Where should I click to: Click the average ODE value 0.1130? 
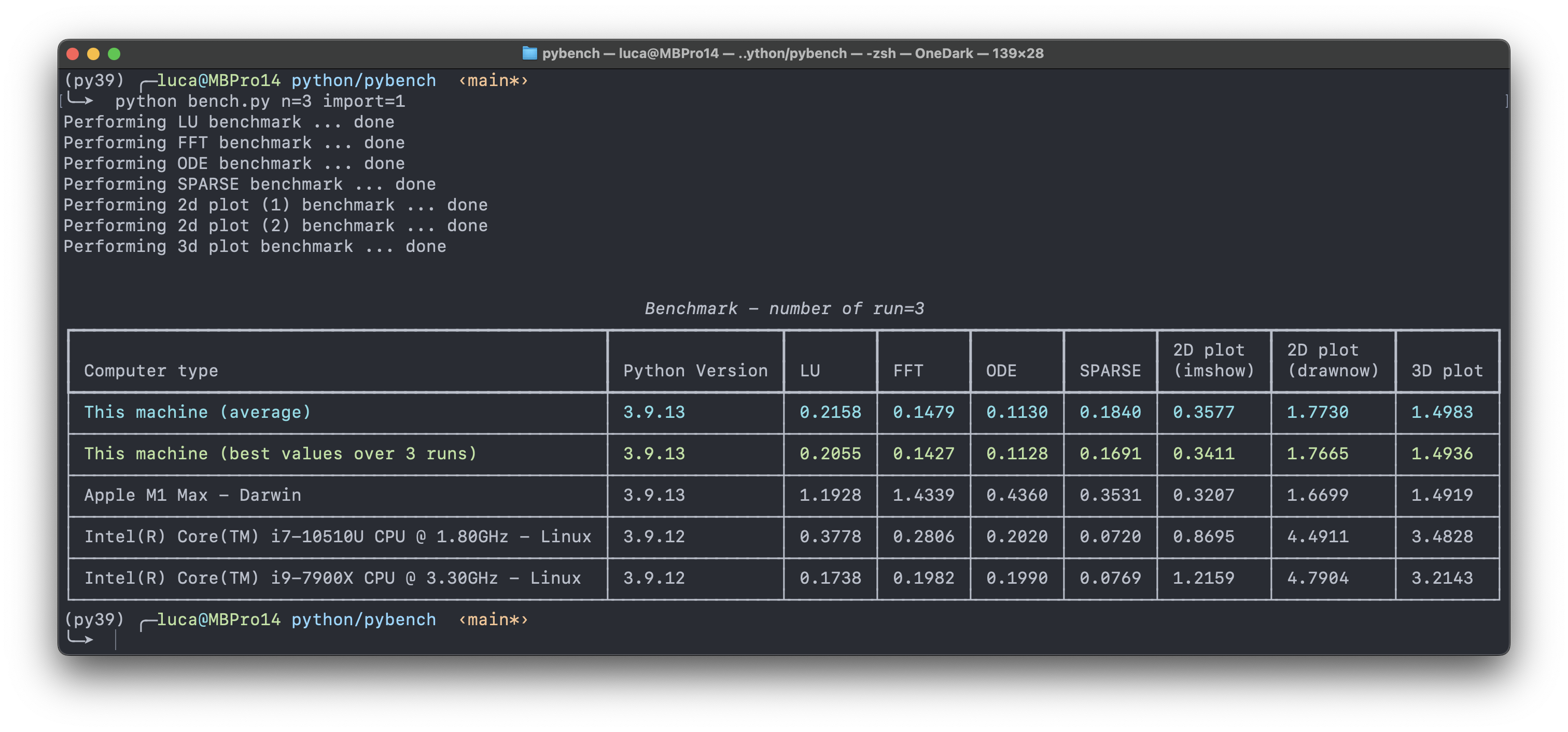click(x=1017, y=412)
